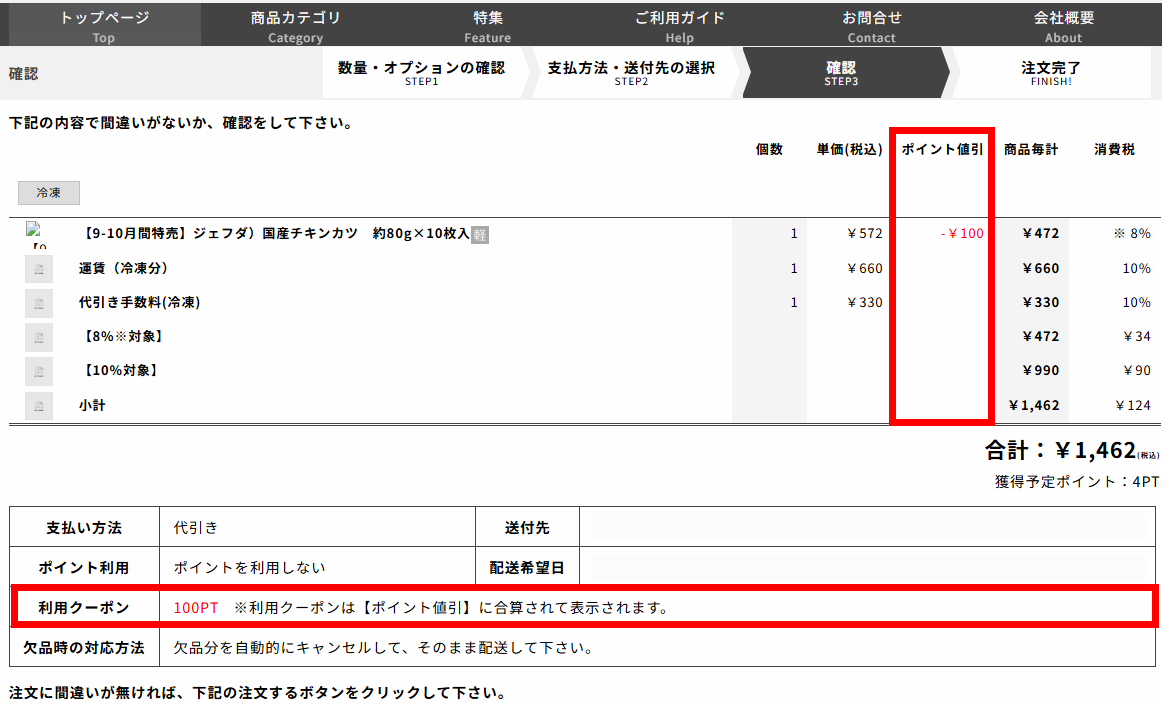Screen dimensions: 1162x709
Task: Click the 代引き手数料(冷凍) row label
Action: 139,302
